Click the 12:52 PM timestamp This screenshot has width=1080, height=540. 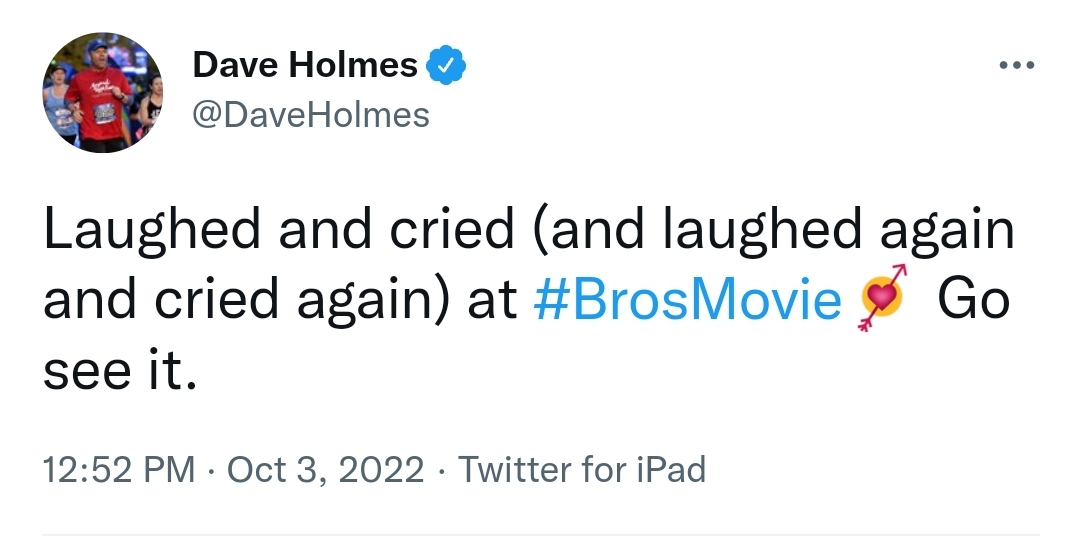(x=119, y=470)
